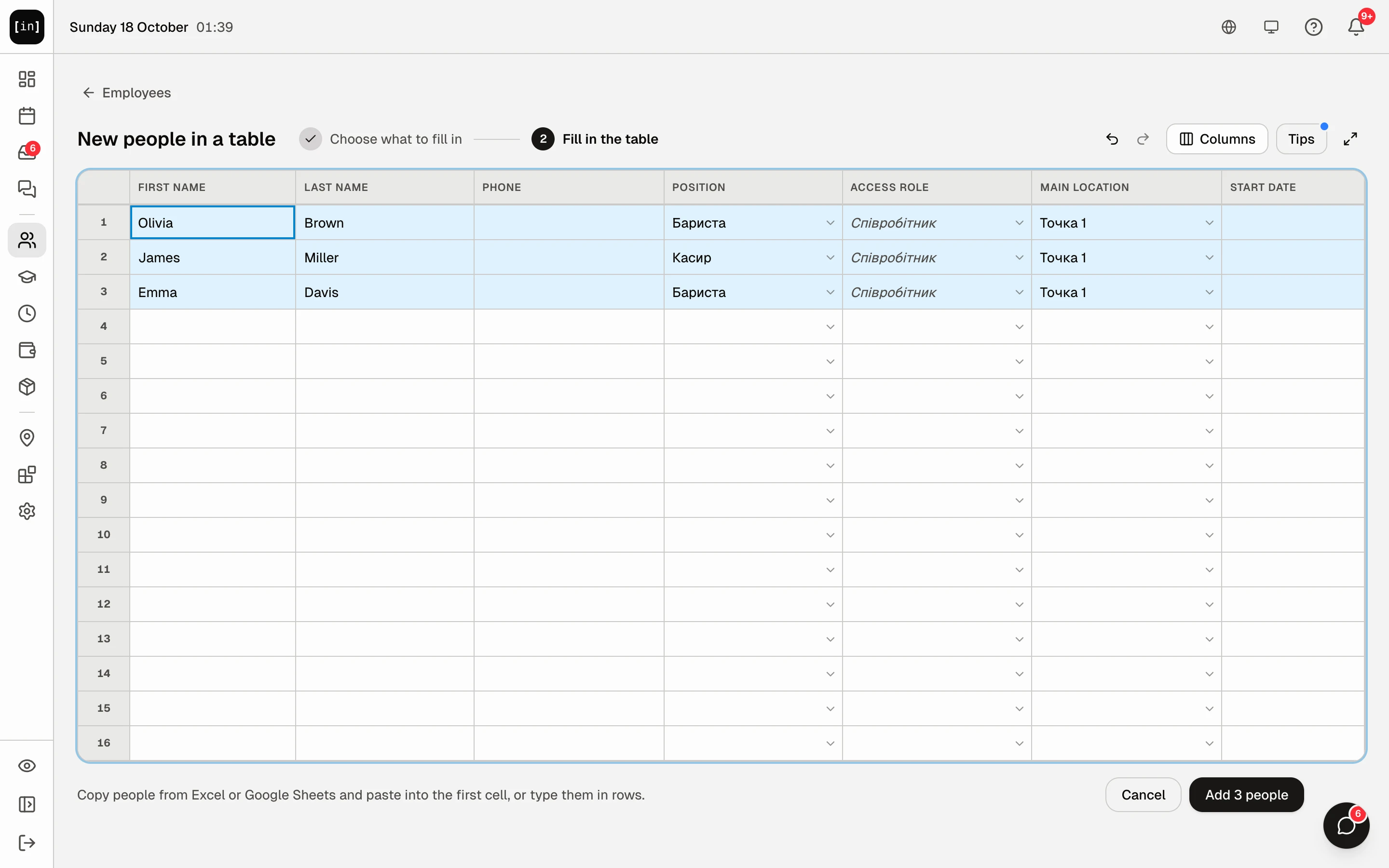Click the [in] app logo

[x=27, y=27]
